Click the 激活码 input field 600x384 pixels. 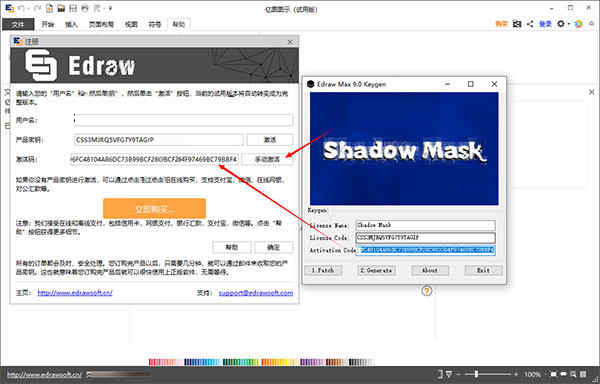(x=154, y=159)
